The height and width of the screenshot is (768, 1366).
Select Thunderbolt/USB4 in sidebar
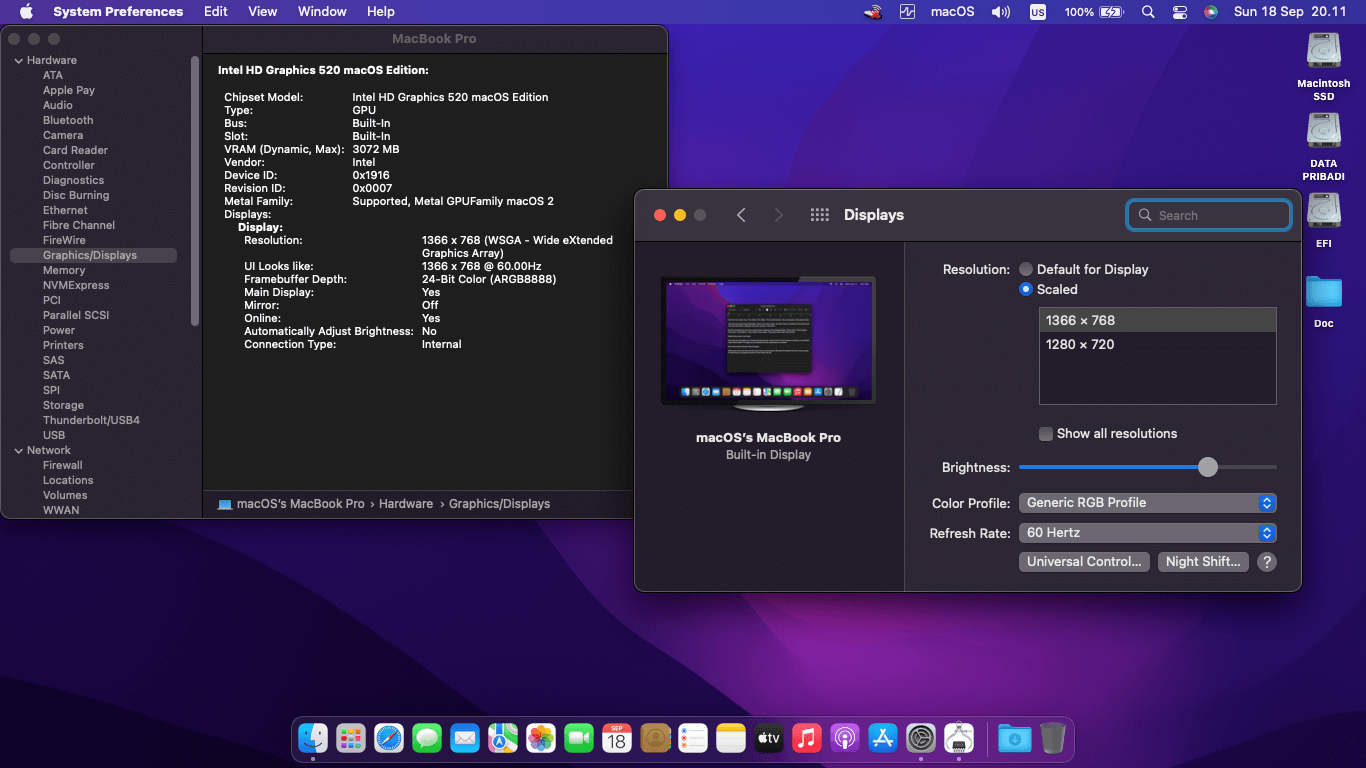pyautogui.click(x=91, y=420)
